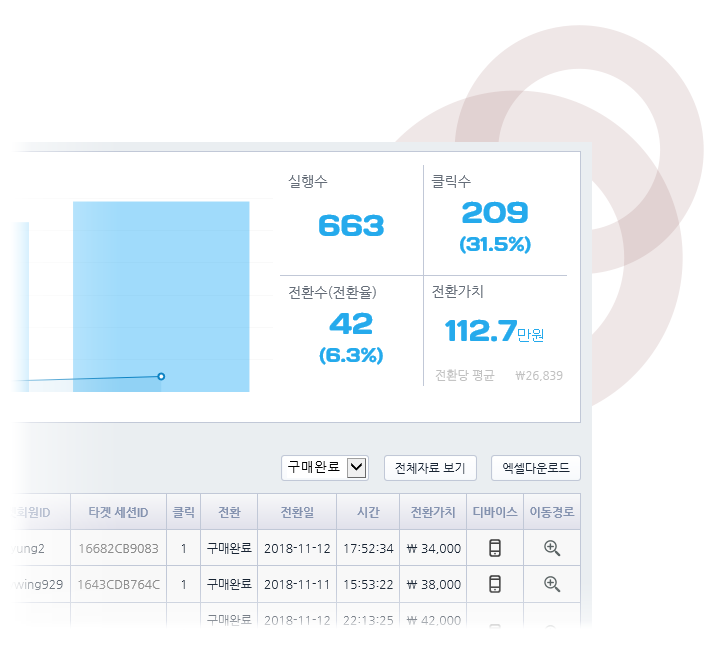Screen dimensions: 708x671
Task: Select the 실행수 663 statistic
Action: coord(350,226)
